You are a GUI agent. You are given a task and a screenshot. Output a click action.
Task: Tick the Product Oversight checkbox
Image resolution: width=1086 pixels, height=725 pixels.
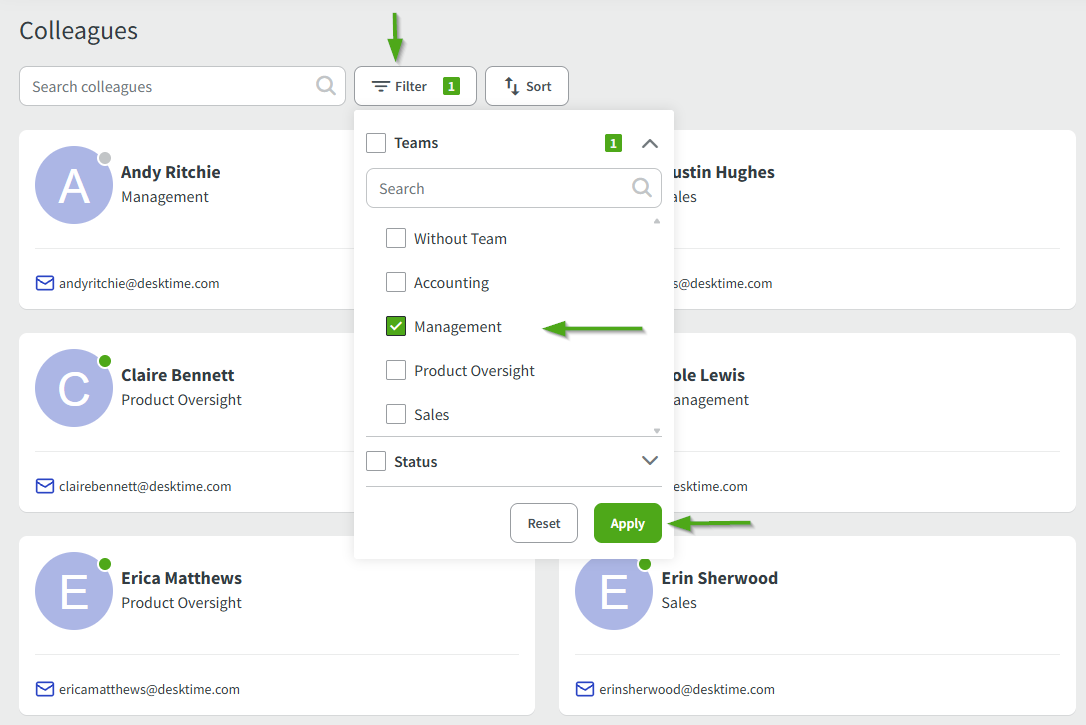tap(396, 371)
